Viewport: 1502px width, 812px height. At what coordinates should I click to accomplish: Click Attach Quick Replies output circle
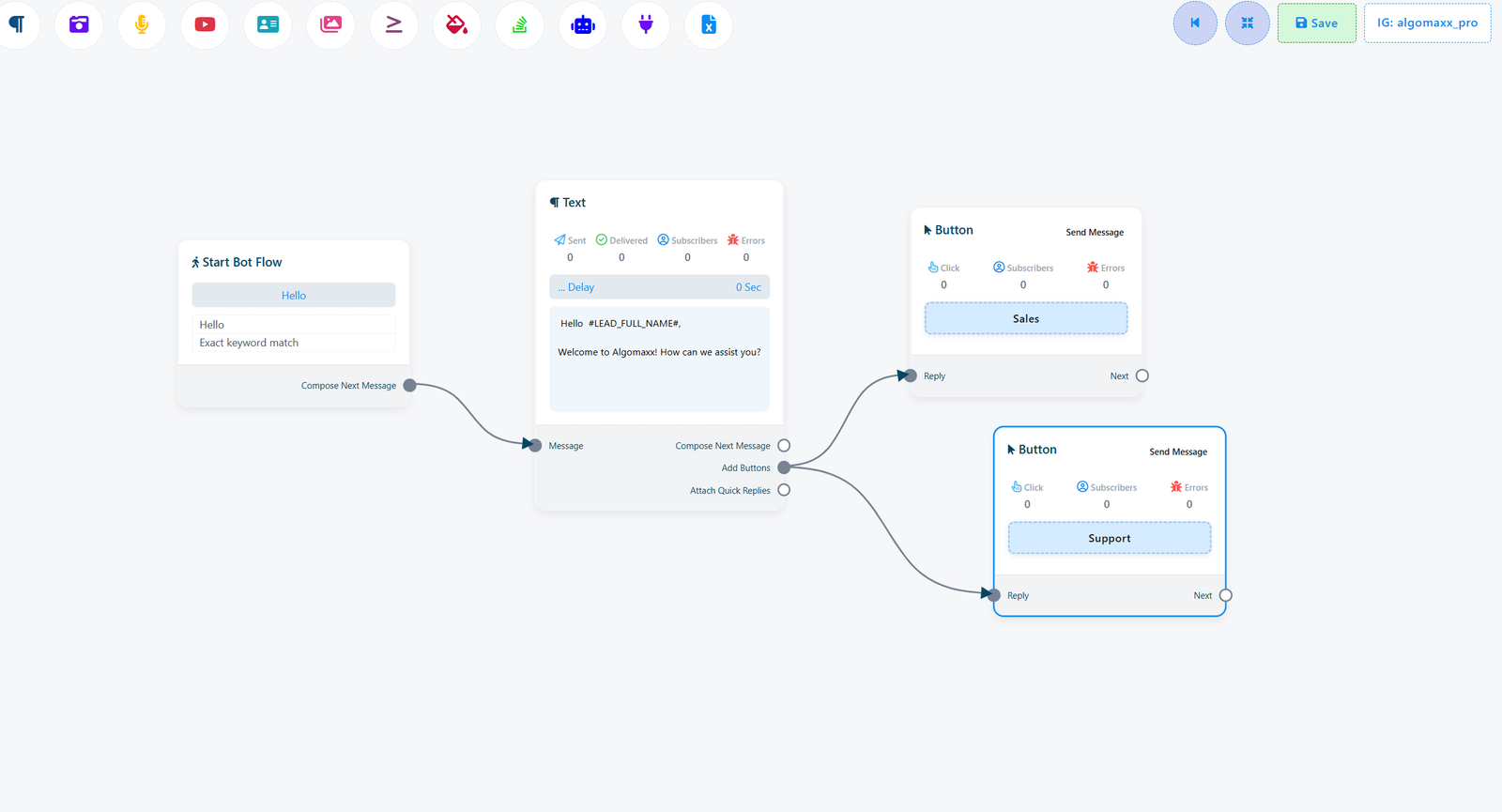click(784, 490)
